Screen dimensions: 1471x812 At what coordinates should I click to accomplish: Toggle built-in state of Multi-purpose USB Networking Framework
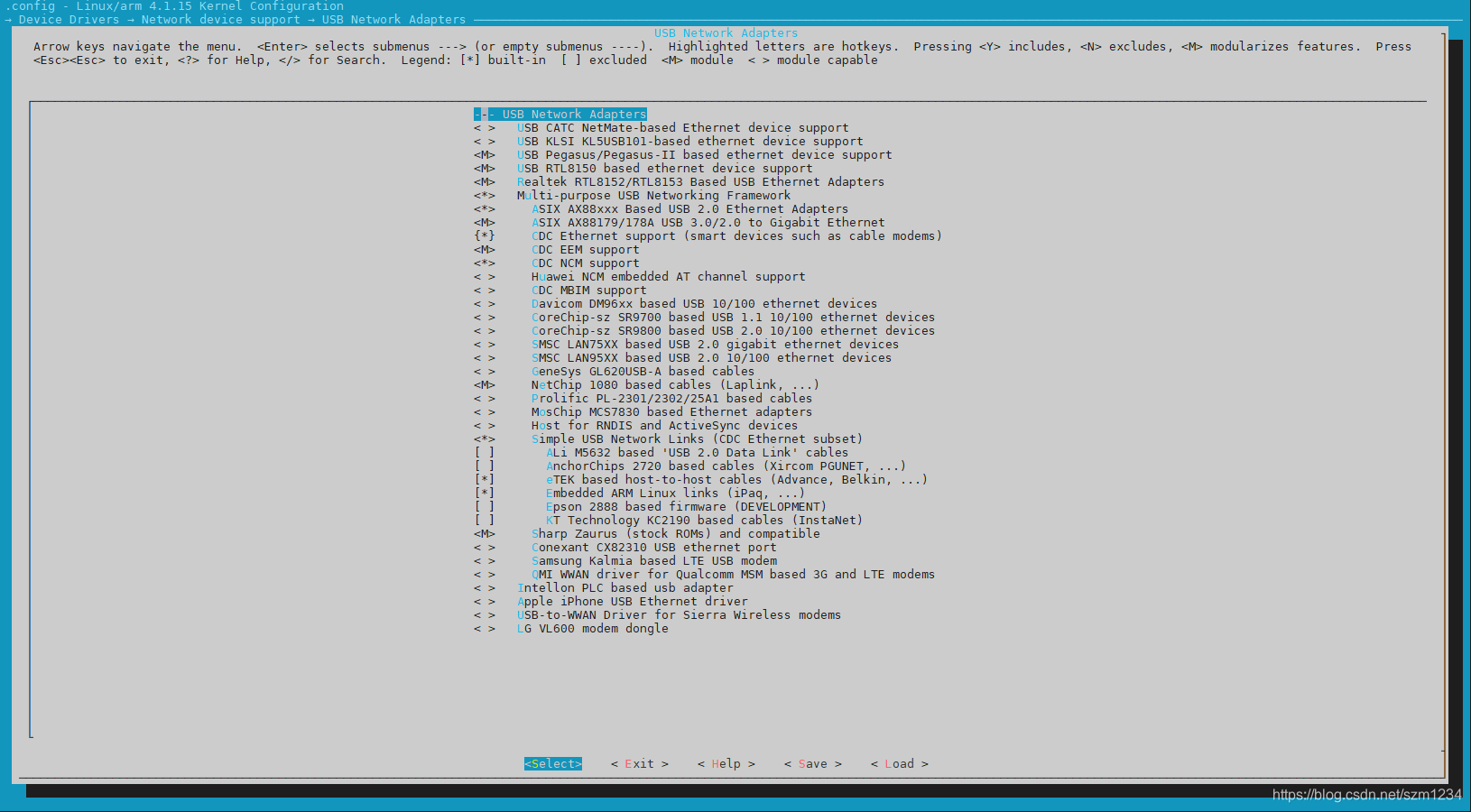pos(485,196)
